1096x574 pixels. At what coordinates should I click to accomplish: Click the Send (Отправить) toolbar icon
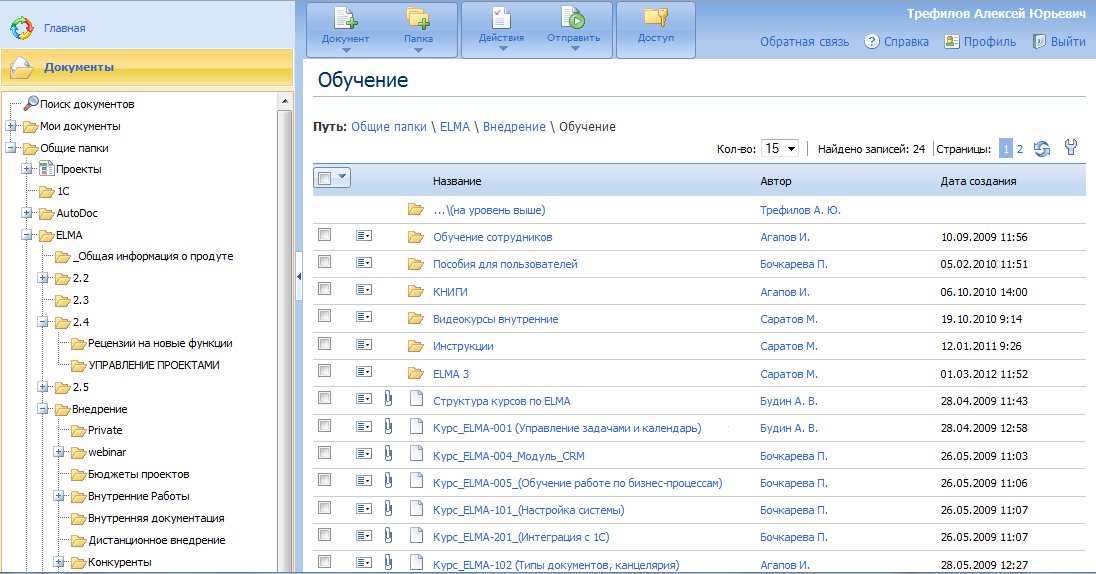pyautogui.click(x=573, y=18)
